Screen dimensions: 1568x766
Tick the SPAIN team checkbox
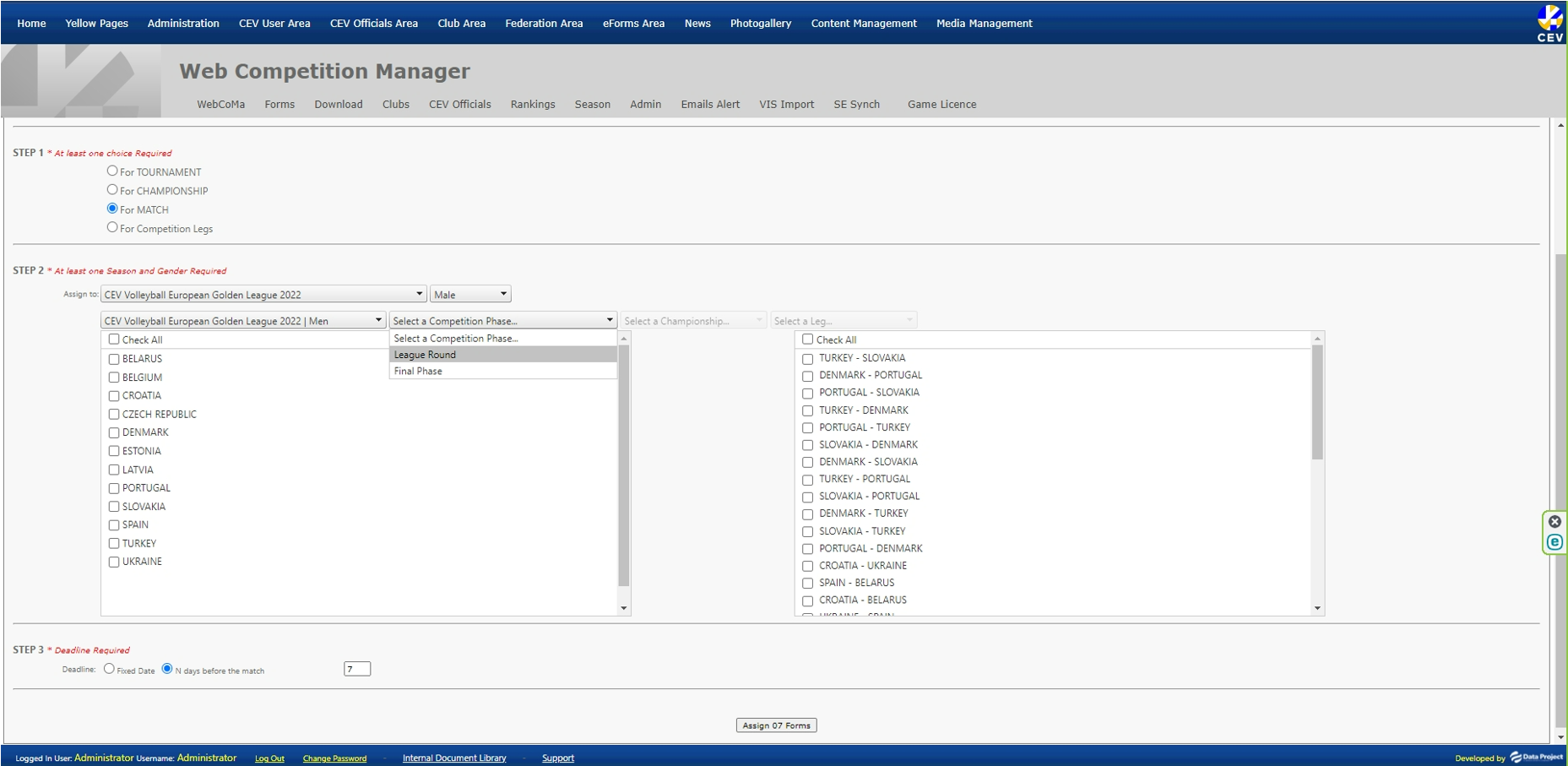coord(114,525)
